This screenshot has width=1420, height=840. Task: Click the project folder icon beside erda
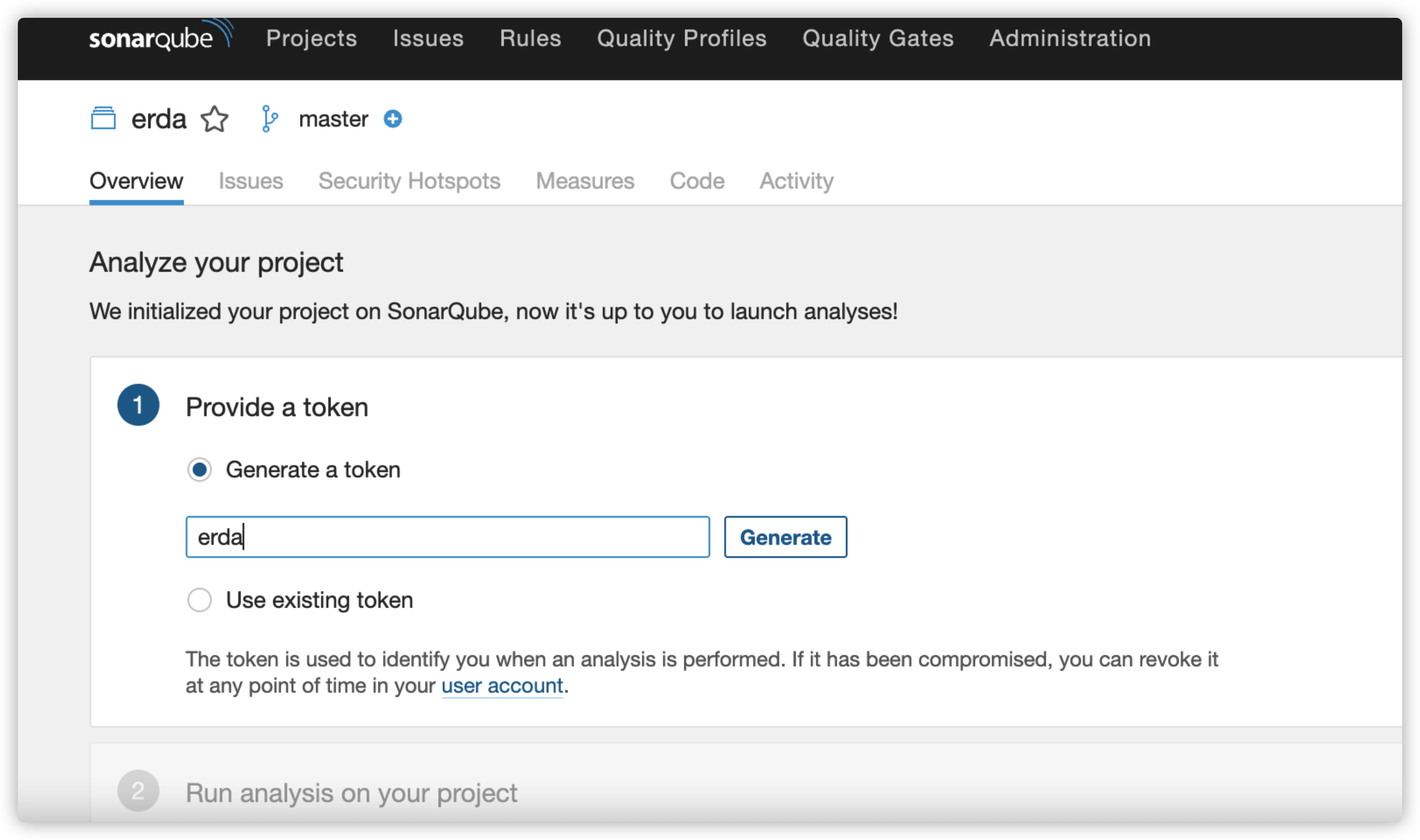104,119
